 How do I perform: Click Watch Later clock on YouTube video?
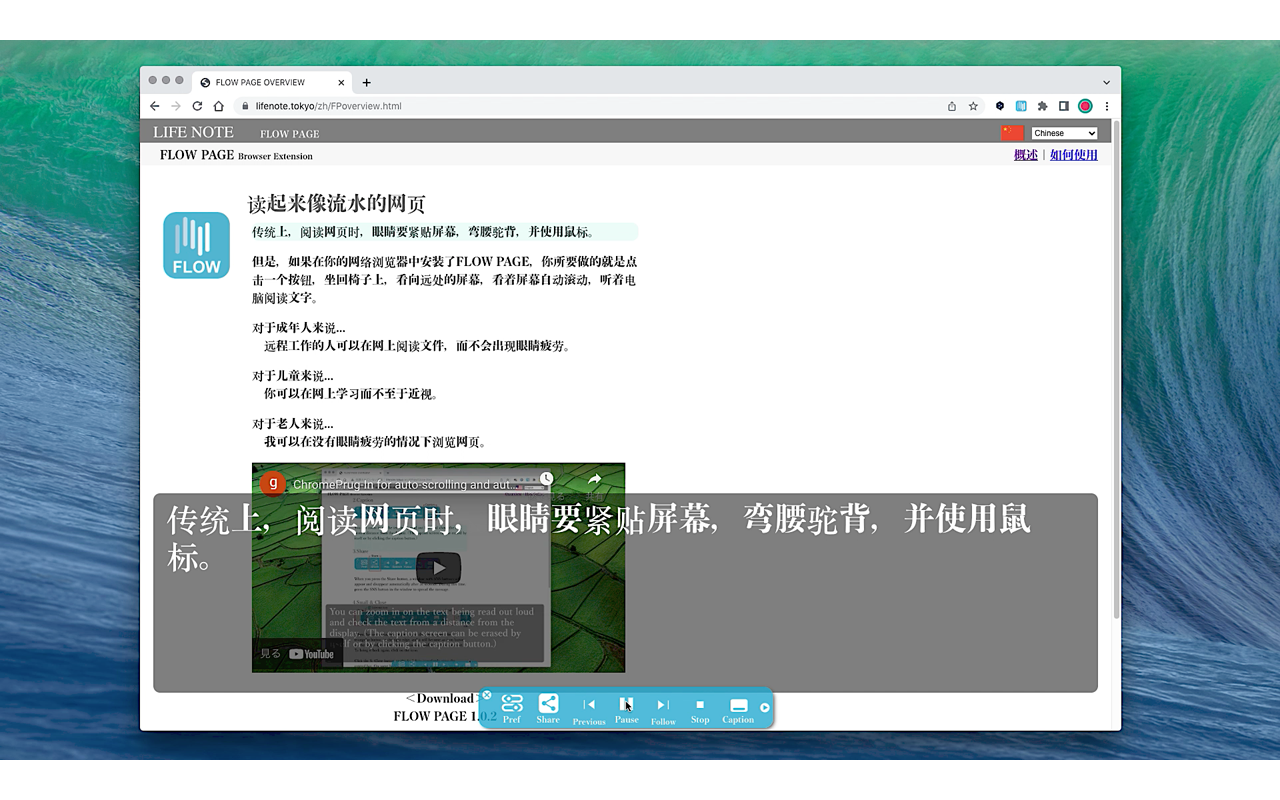click(x=546, y=480)
